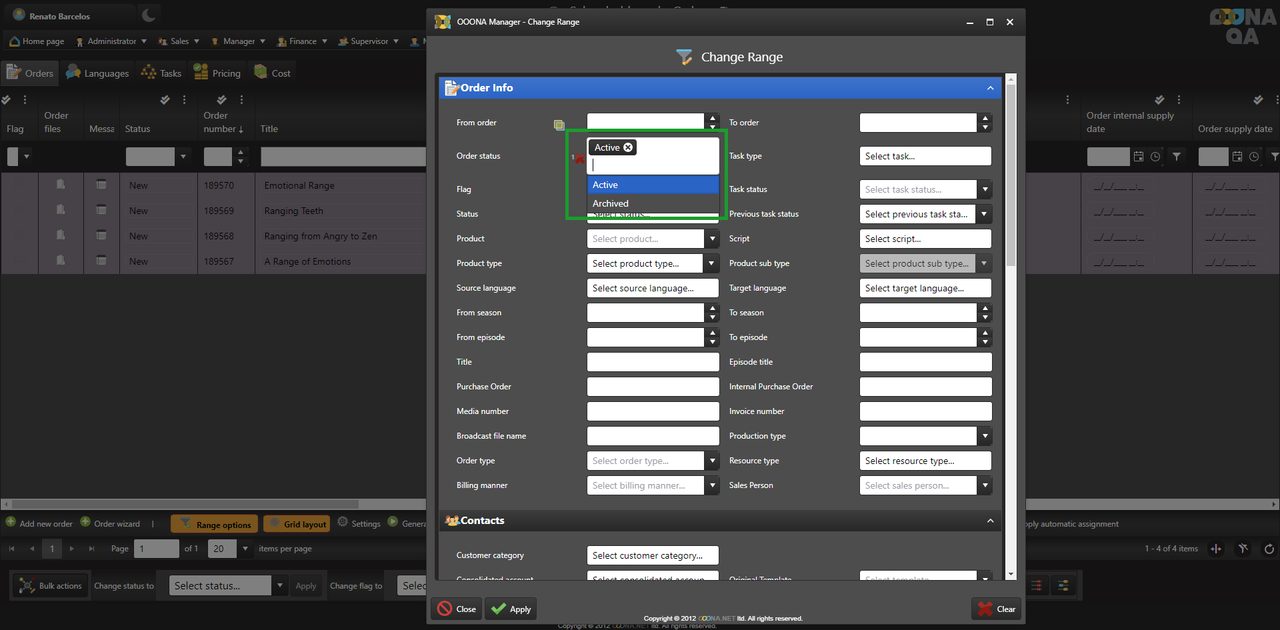
Task: Expand the Task status dropdown
Action: click(x=984, y=190)
